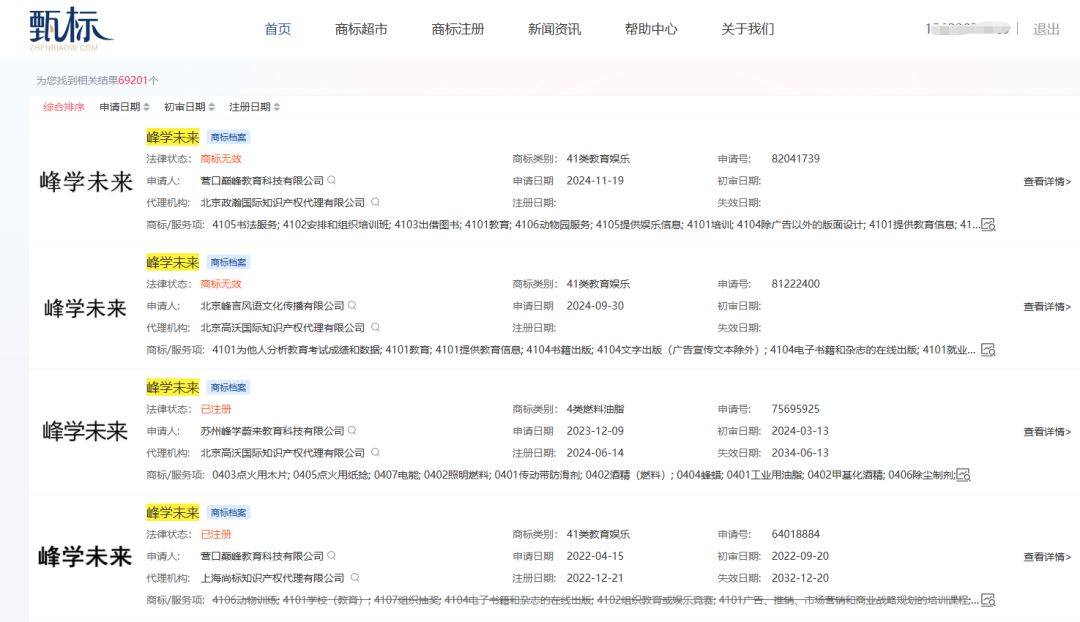Open 商标档案 badge for application 81222400
The width and height of the screenshot is (1080, 622).
click(x=228, y=262)
